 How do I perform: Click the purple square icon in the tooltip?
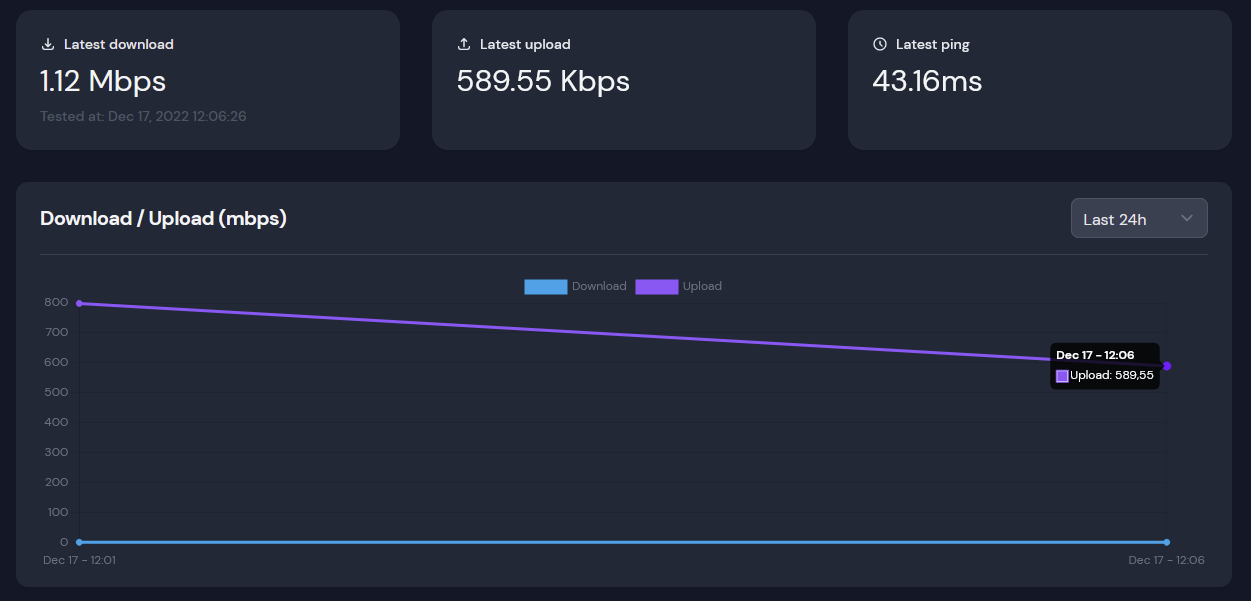coord(1063,375)
